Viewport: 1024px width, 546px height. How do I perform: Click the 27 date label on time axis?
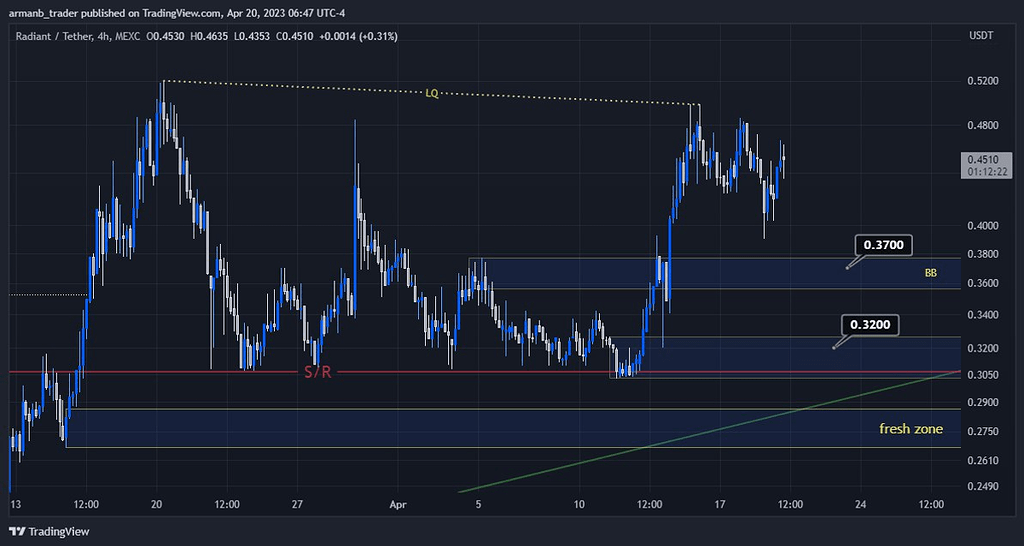(x=297, y=504)
